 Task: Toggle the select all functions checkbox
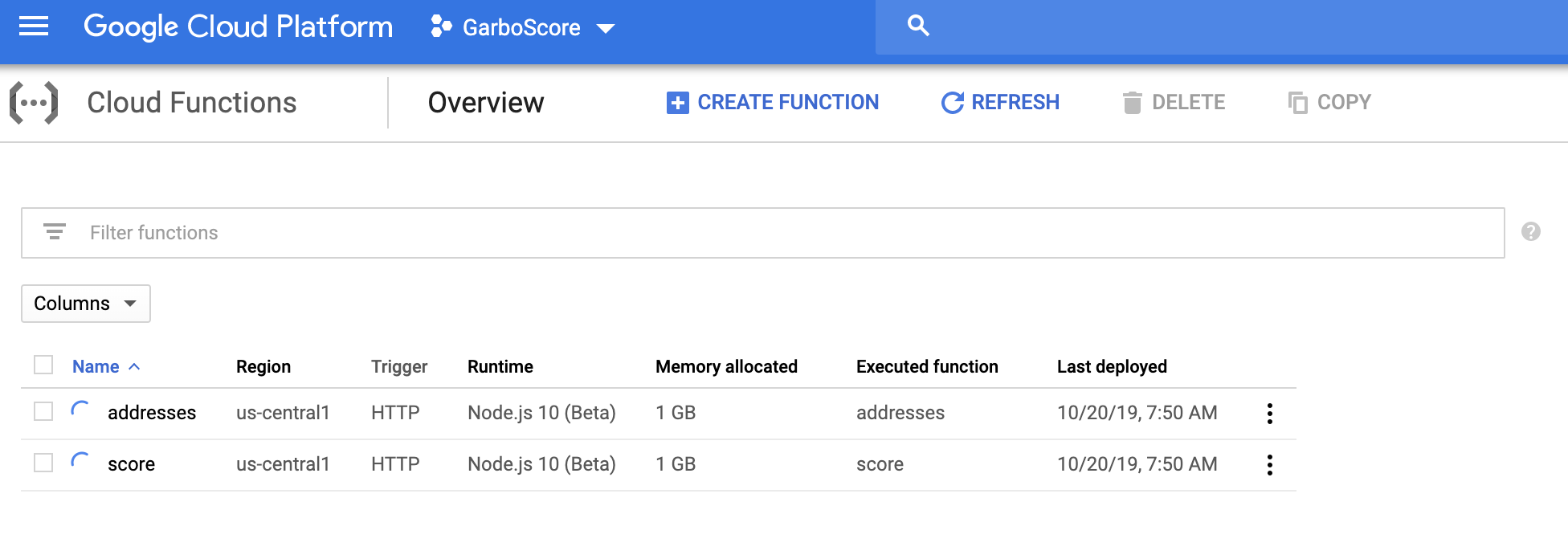coord(43,365)
